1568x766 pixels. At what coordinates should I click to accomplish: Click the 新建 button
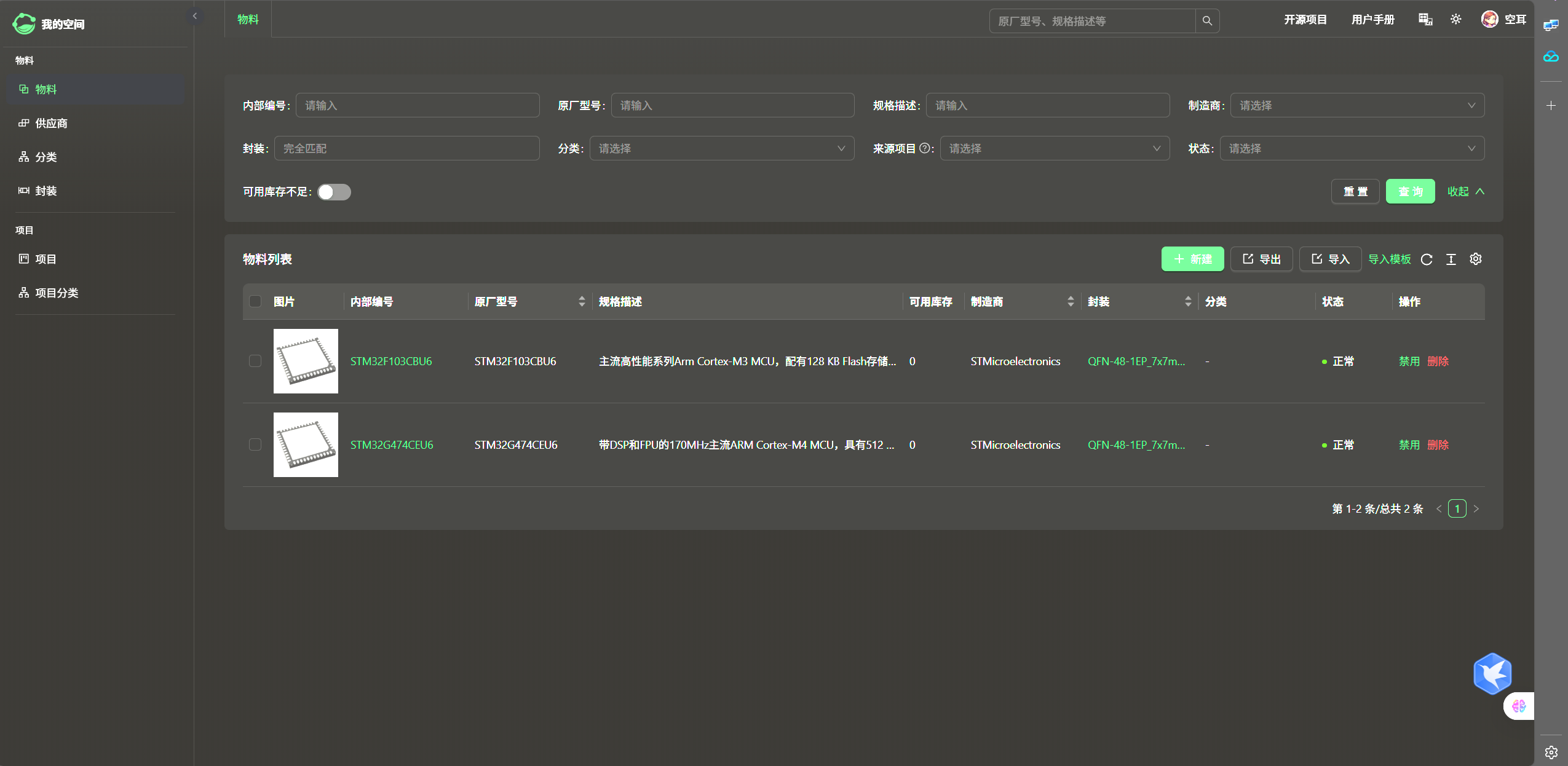coord(1193,259)
